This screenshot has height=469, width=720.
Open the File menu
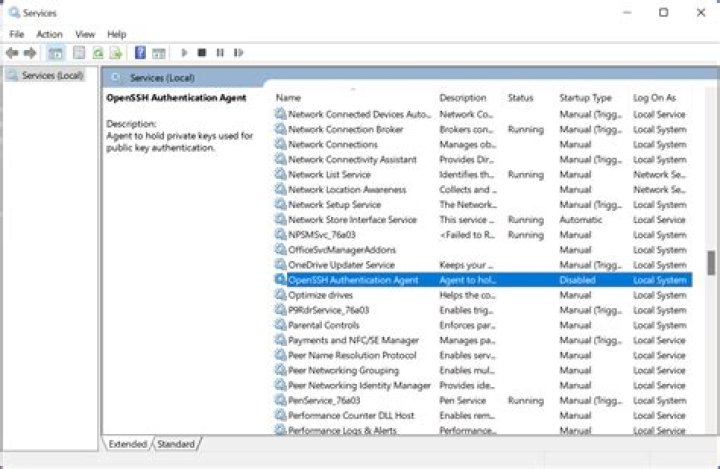click(17, 34)
